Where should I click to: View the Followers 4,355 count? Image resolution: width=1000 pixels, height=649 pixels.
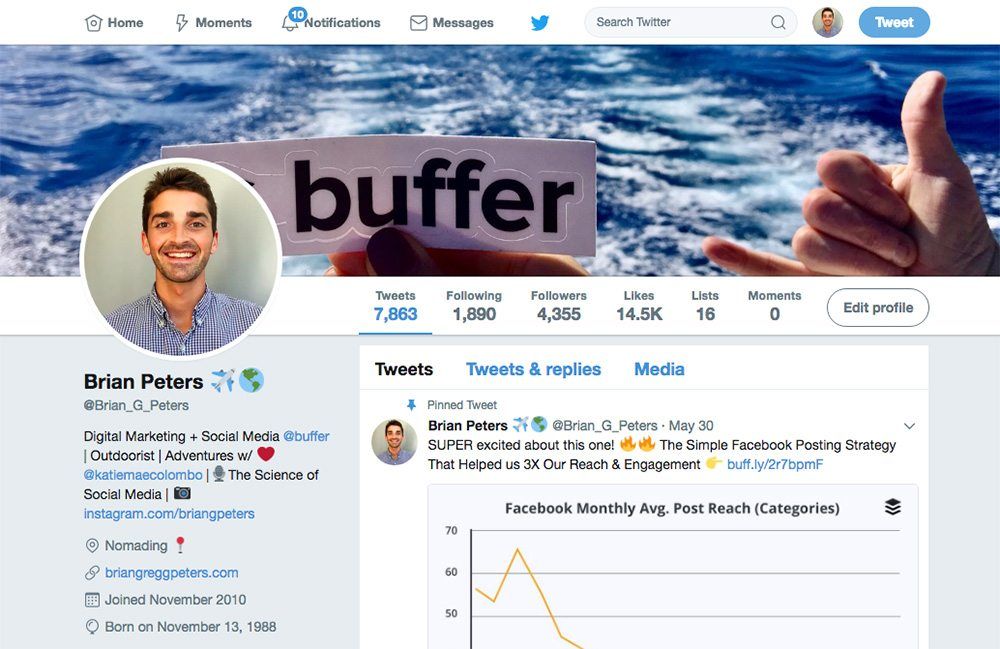(559, 306)
